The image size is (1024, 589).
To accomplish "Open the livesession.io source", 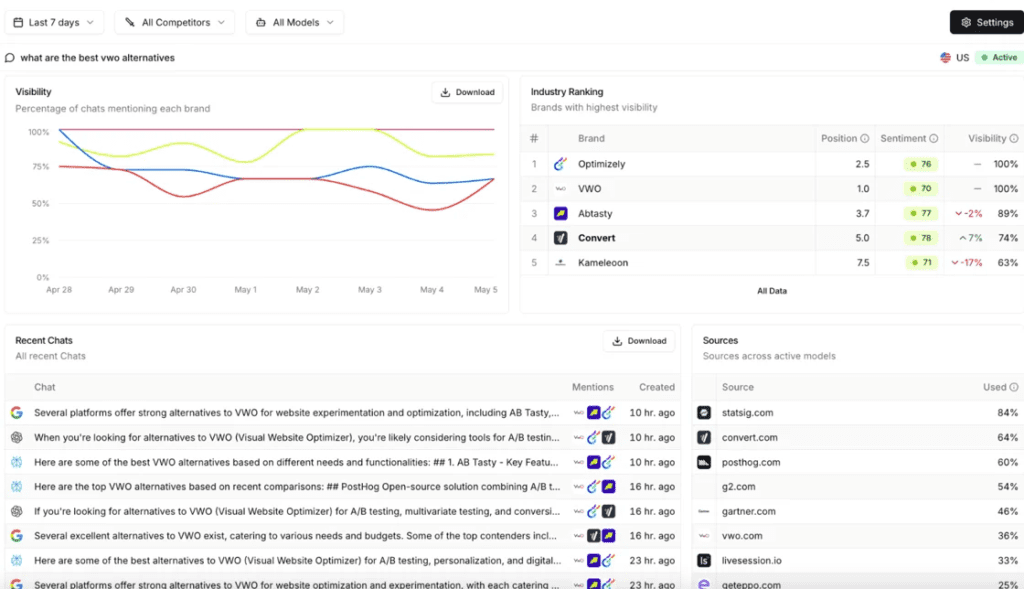I will [x=751, y=560].
